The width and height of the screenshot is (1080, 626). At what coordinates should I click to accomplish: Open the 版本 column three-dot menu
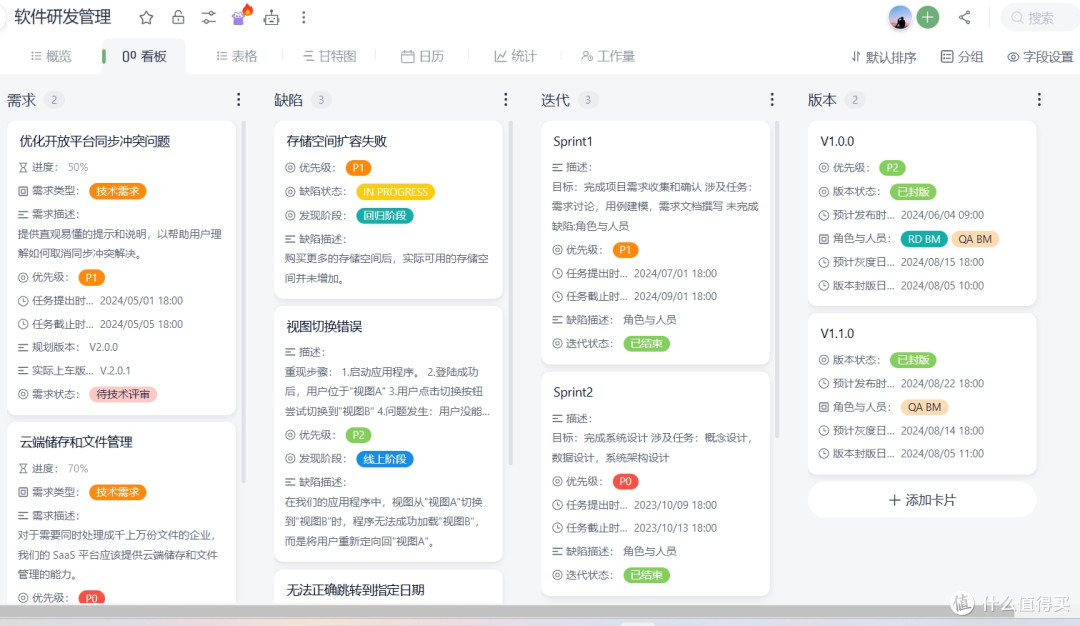click(1039, 100)
